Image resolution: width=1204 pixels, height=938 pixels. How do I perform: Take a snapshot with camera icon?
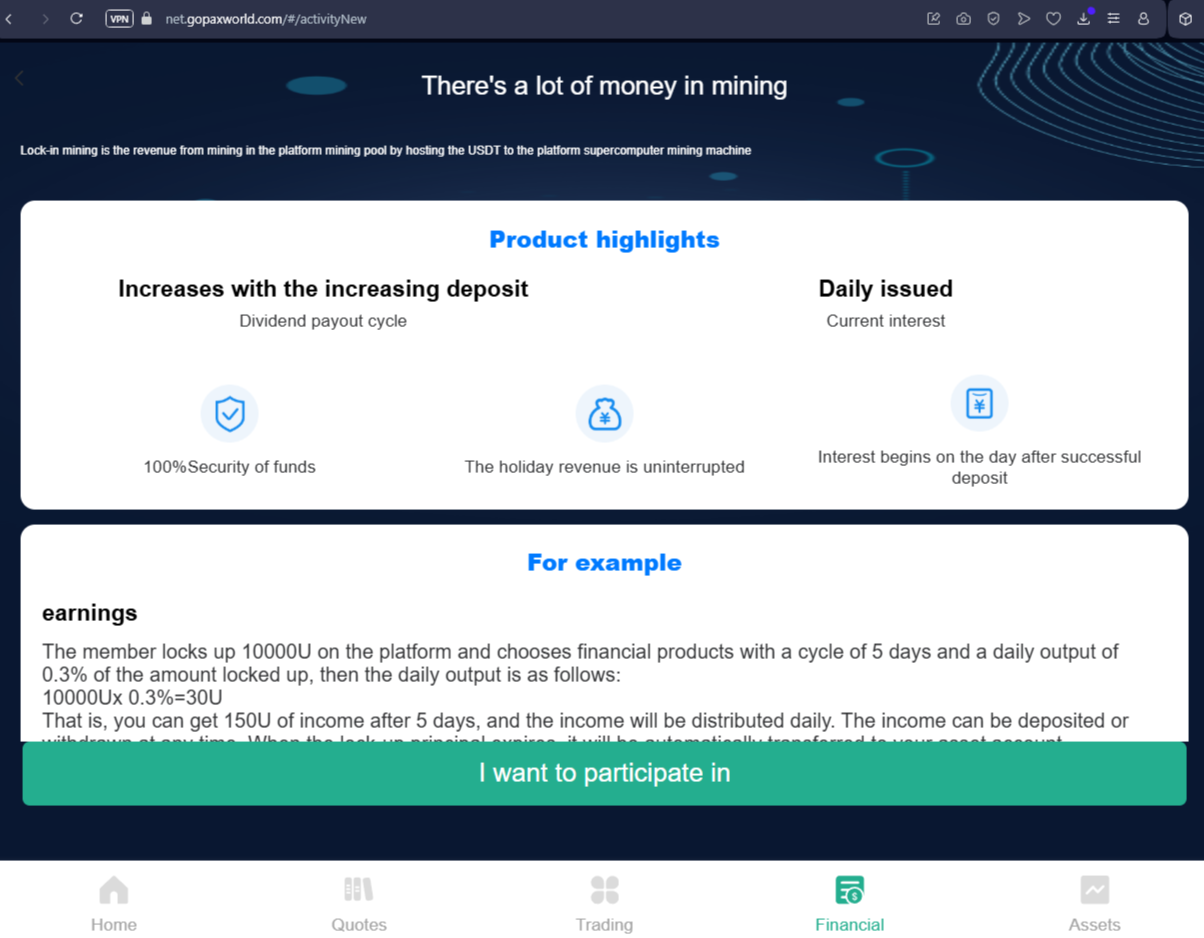click(x=963, y=18)
